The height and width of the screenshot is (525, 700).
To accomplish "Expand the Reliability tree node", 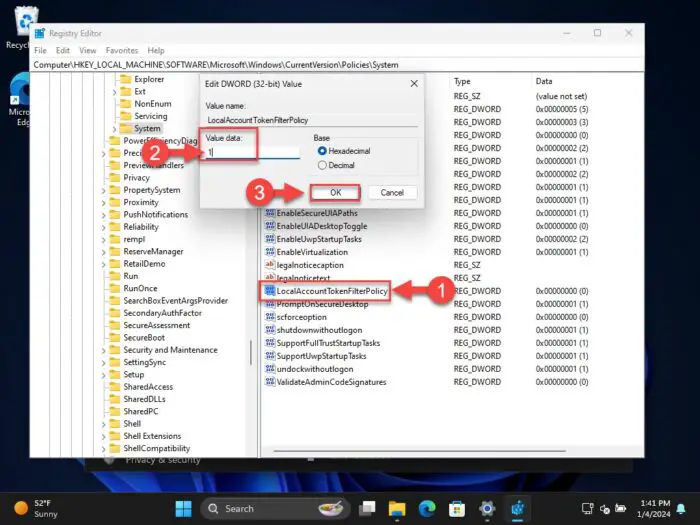I will [104, 228].
